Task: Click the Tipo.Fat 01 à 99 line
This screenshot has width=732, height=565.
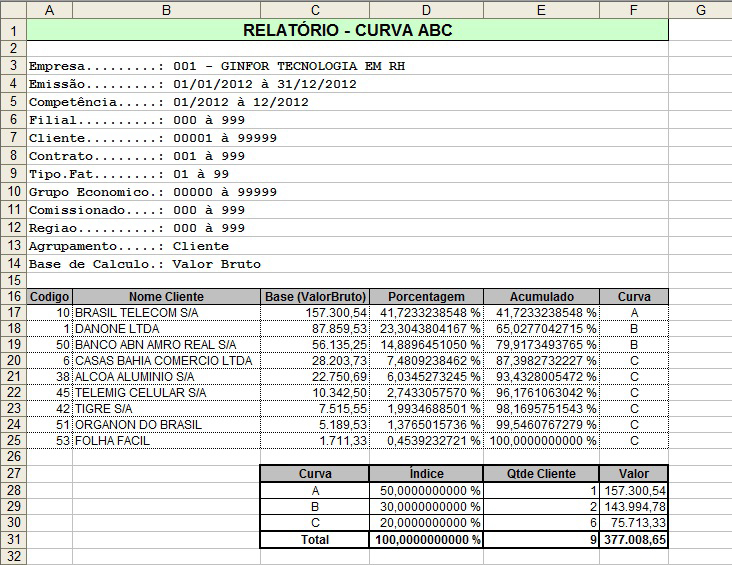Action: [x=129, y=174]
